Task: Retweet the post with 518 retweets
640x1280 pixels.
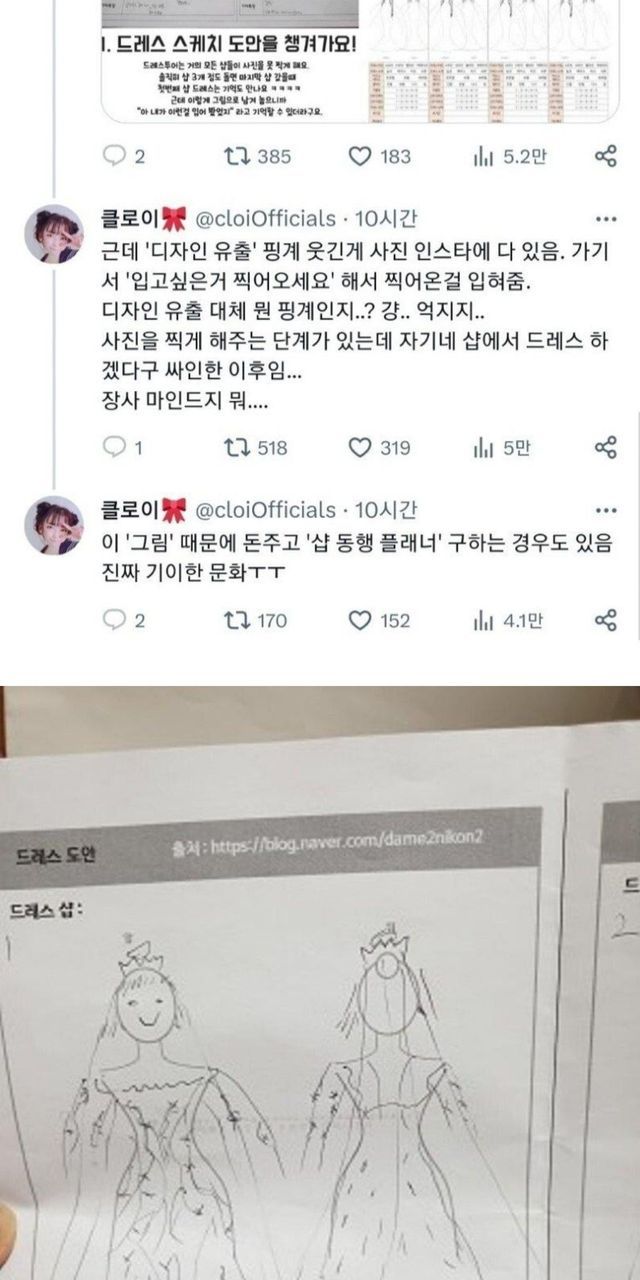Action: 257,448
